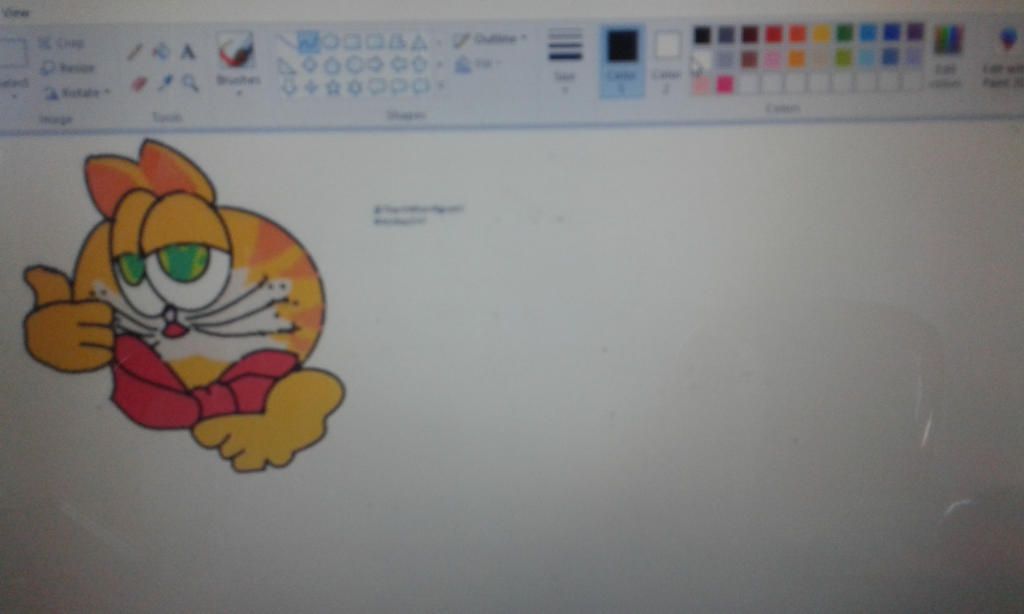Click the cat's green eye on canvas
The width and height of the screenshot is (1024, 614).
click(184, 262)
